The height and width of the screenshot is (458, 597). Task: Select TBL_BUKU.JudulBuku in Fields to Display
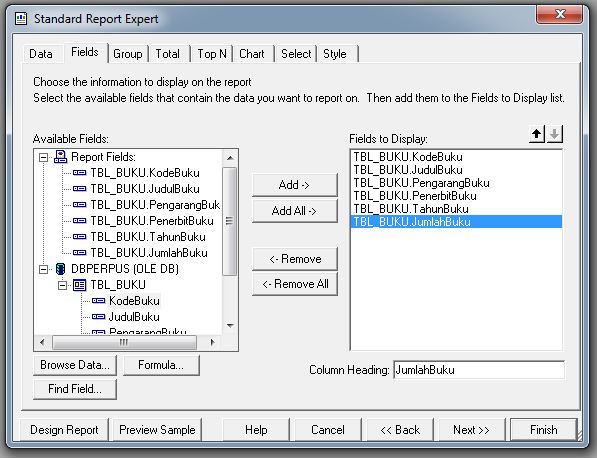click(456, 170)
